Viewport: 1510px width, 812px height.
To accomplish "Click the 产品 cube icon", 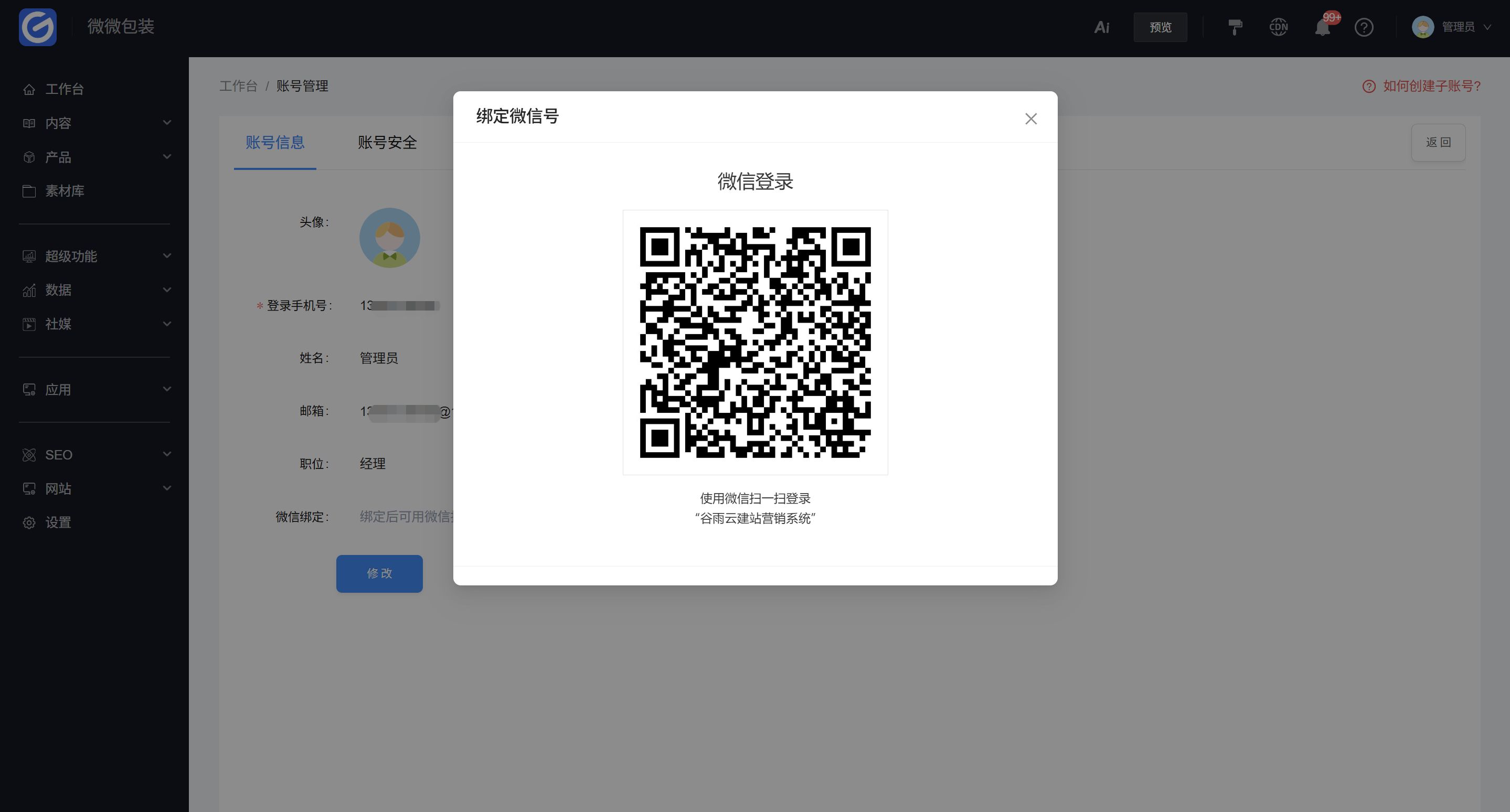I will click(x=29, y=157).
